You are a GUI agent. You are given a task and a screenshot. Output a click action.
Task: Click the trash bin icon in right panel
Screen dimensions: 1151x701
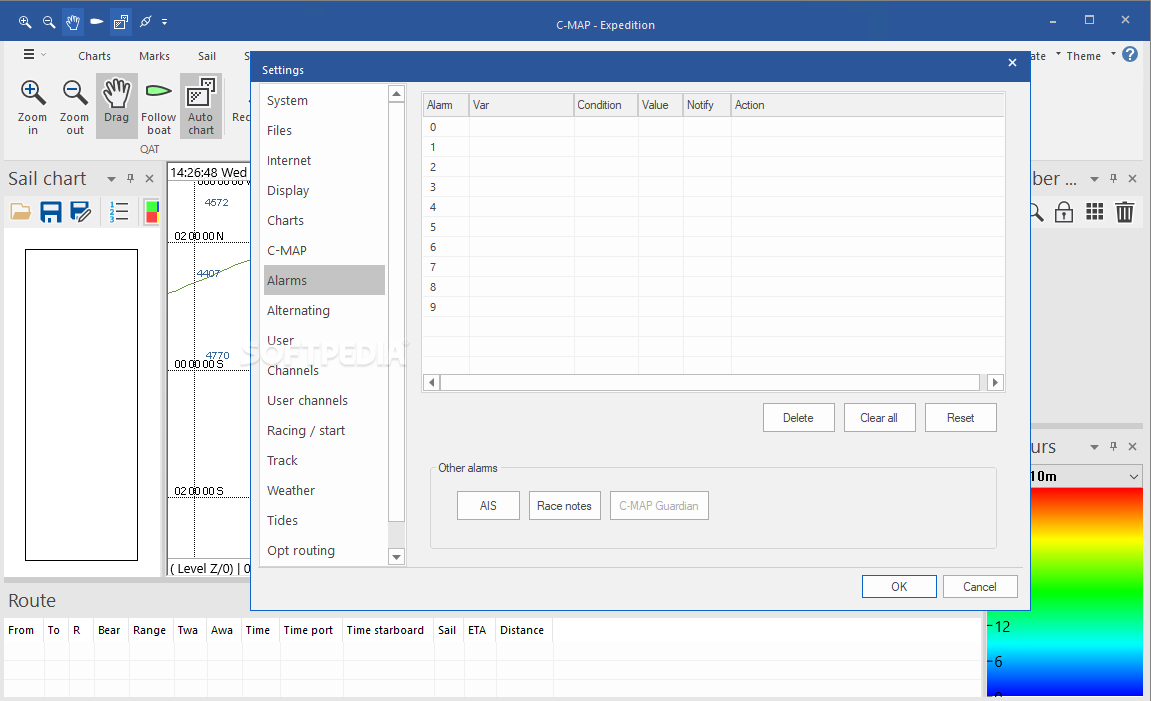[x=1125, y=212]
